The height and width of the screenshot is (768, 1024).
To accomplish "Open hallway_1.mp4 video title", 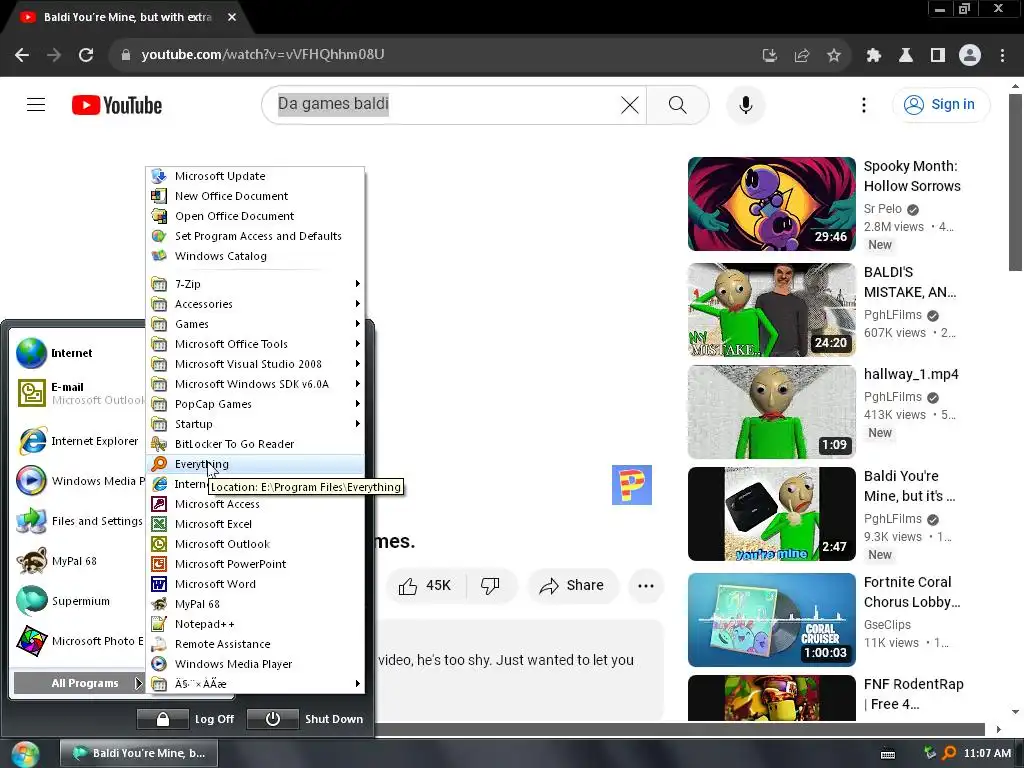I will click(911, 374).
